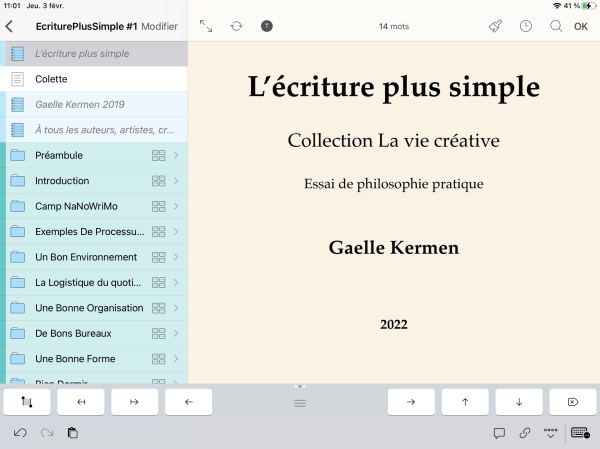The height and width of the screenshot is (449, 600).
Task: Tap the comment bubble icon
Action: 499,433
